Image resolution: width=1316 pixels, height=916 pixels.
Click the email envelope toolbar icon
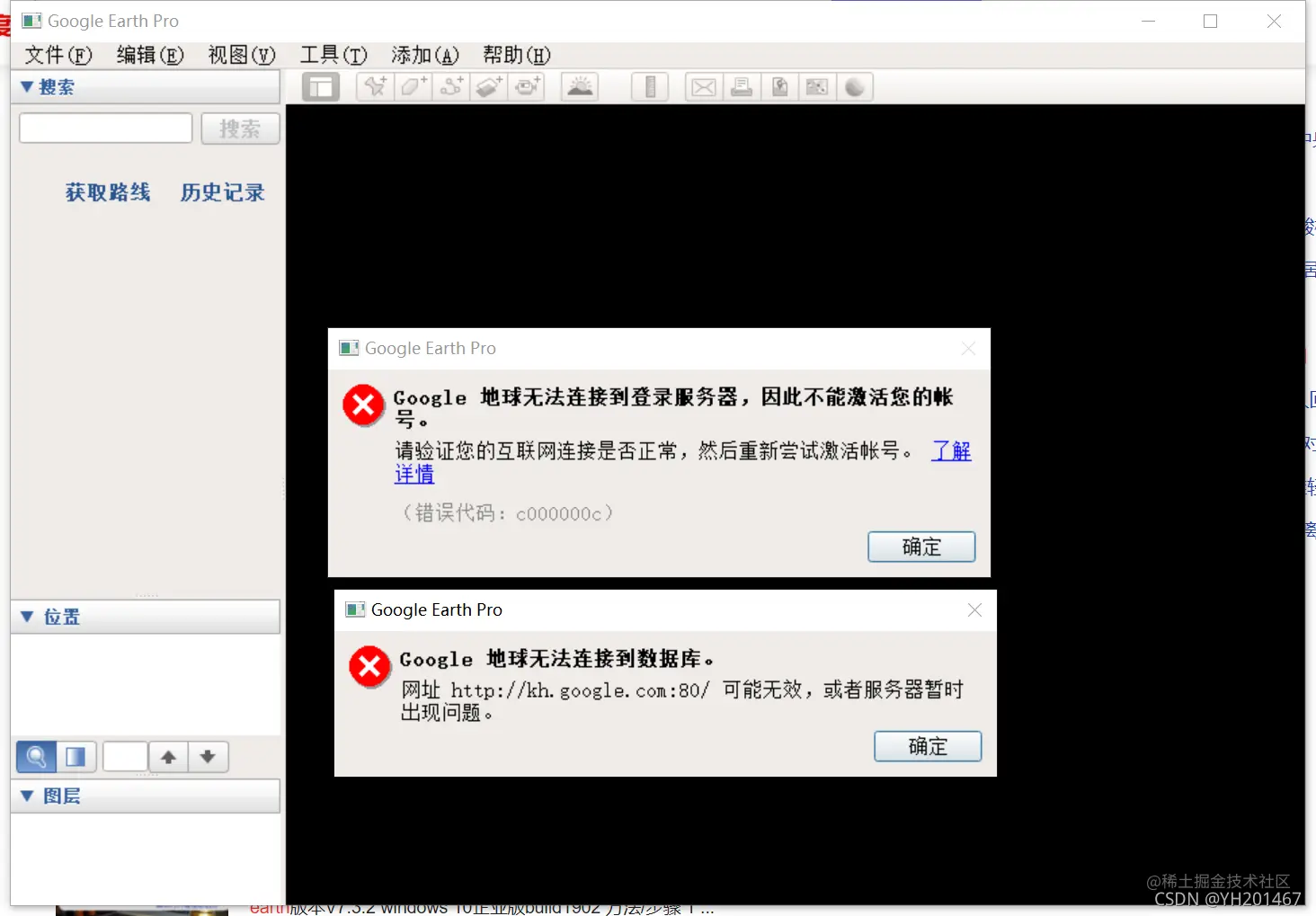click(x=704, y=87)
